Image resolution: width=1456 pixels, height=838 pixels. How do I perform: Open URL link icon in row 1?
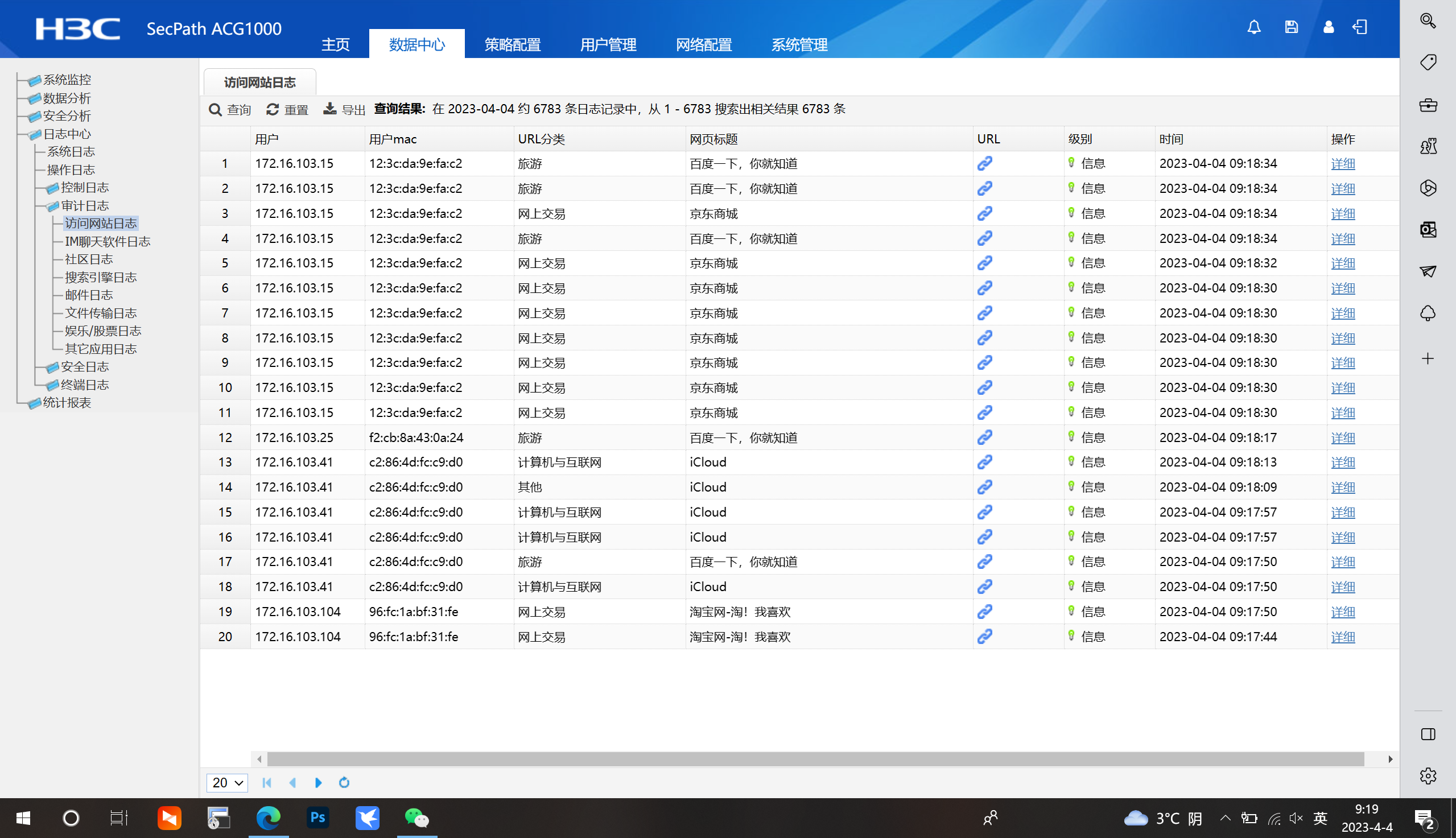pos(984,163)
